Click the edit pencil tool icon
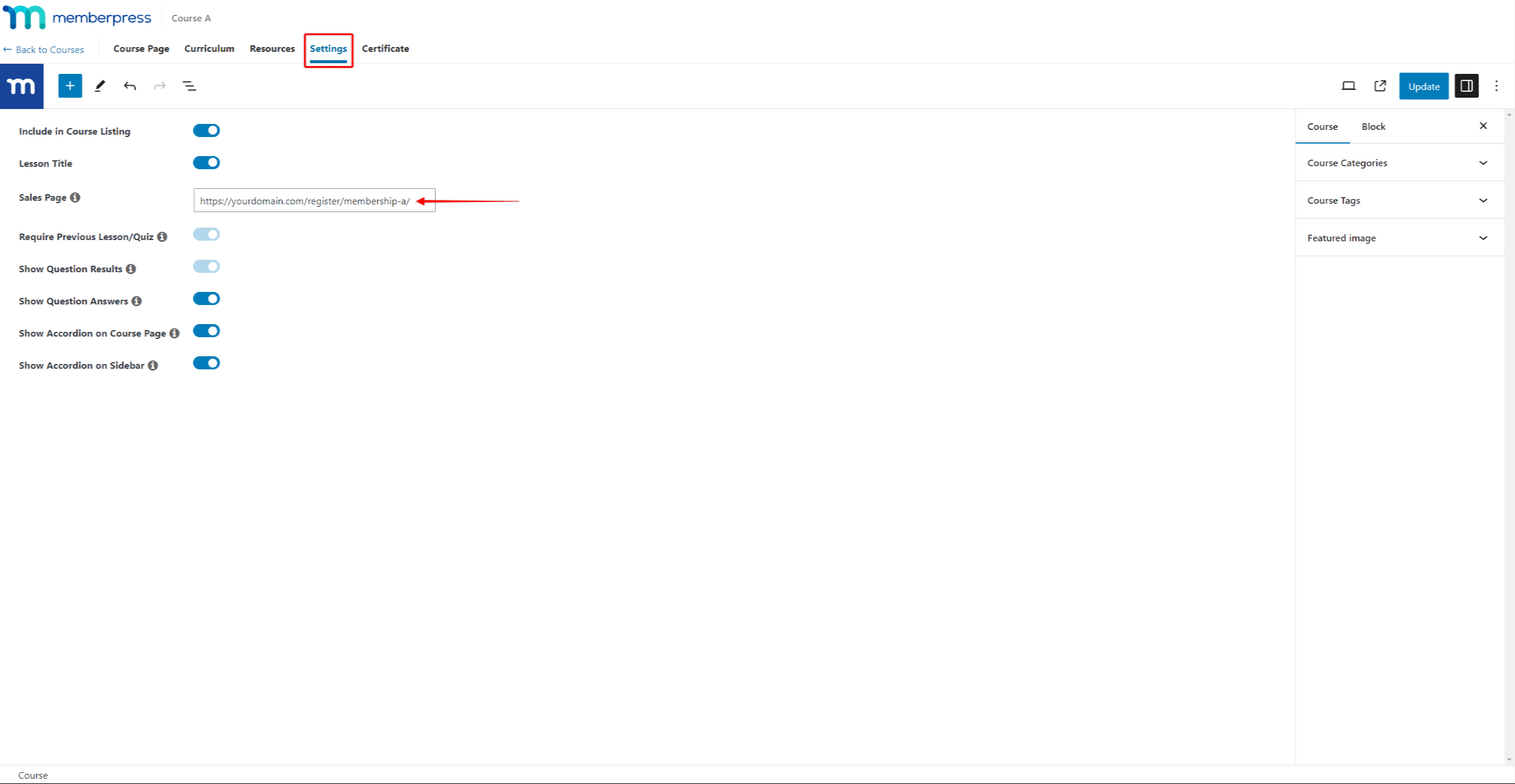The width and height of the screenshot is (1515, 784). click(x=99, y=86)
